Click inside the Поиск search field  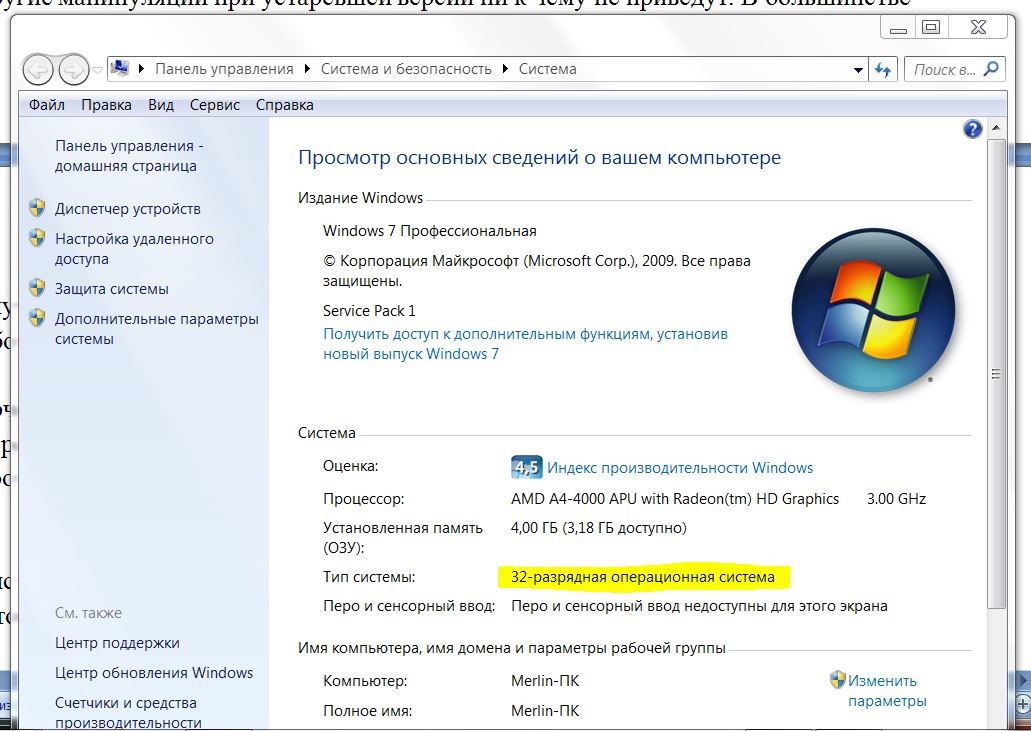pos(942,70)
